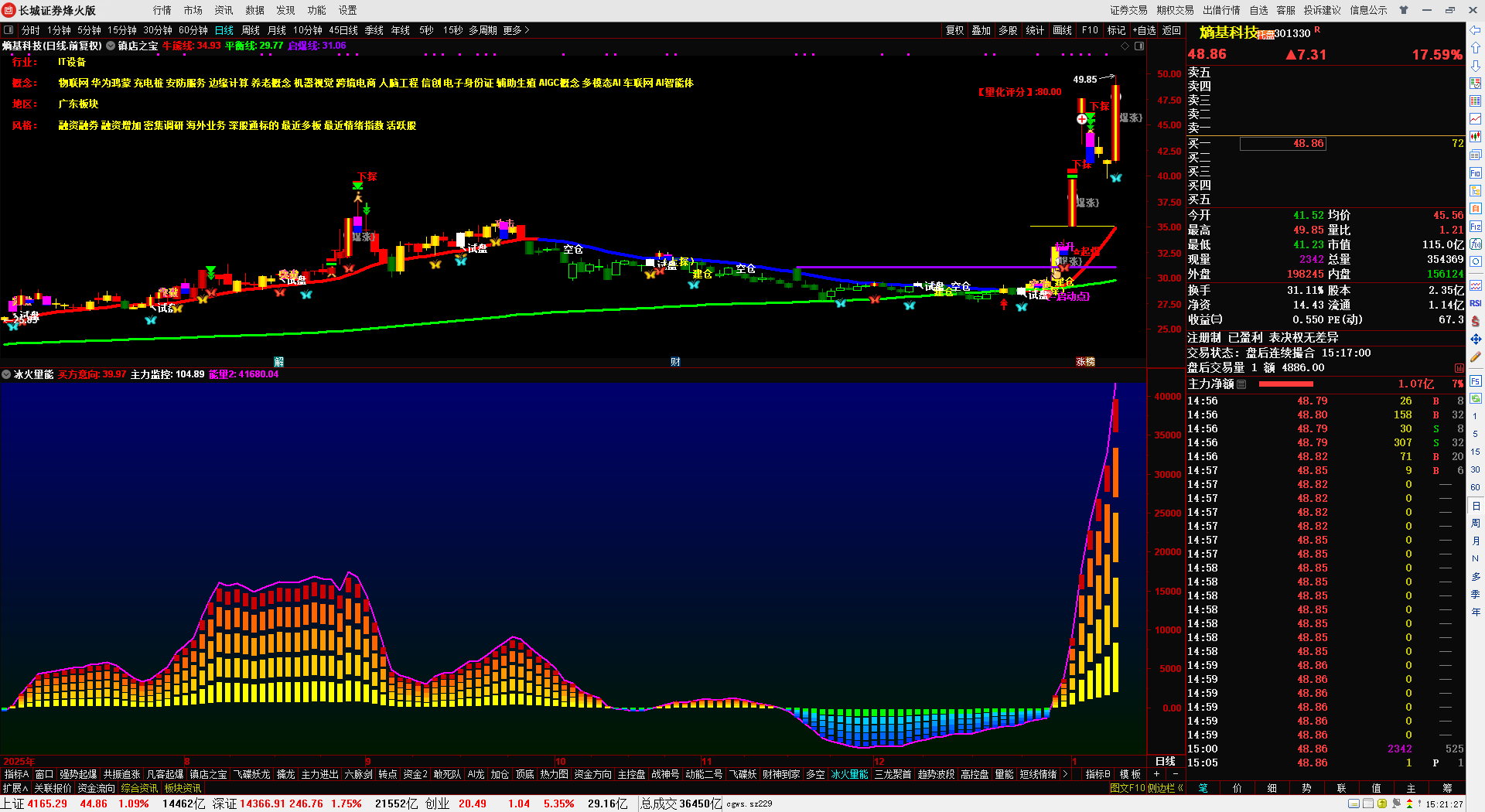Open 证券交易 securities trading
The image size is (1485, 812).
click(1129, 10)
